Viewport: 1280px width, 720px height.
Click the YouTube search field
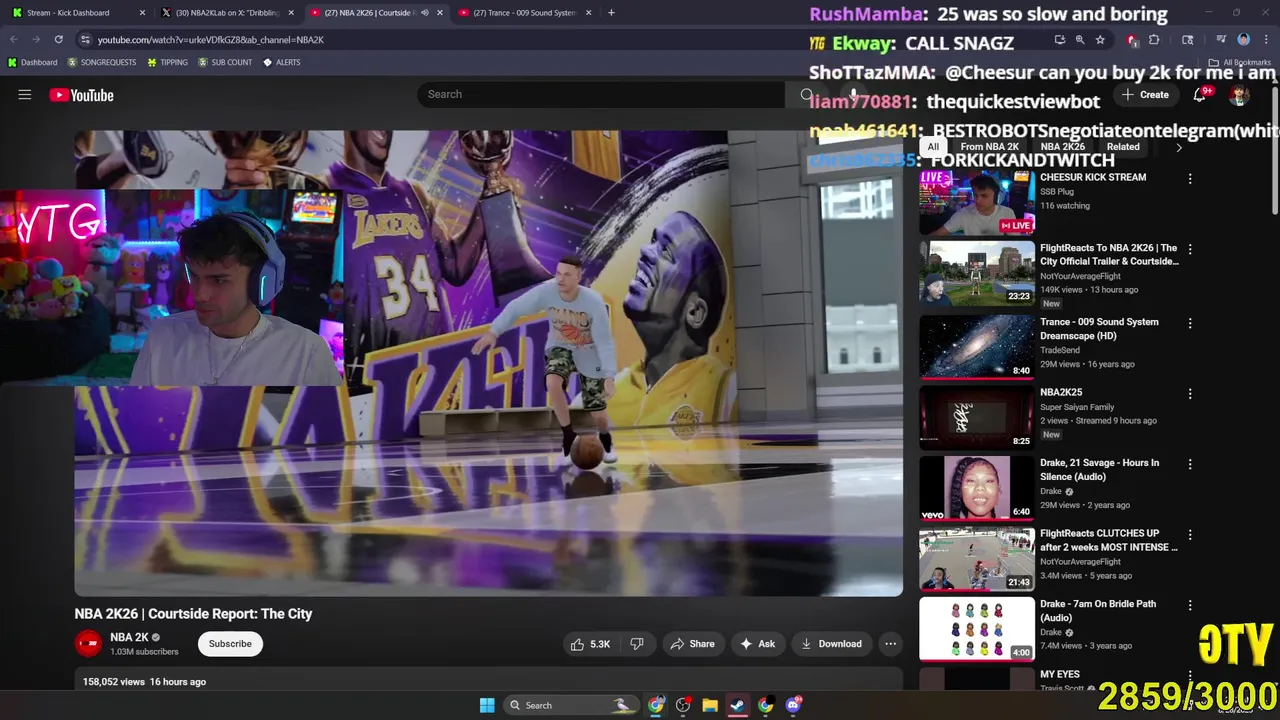(600, 94)
